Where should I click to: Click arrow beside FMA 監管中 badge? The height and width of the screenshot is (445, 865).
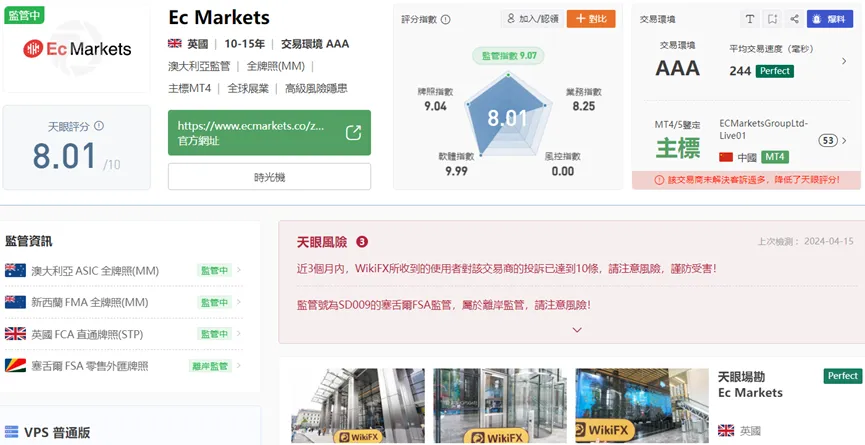tap(238, 302)
